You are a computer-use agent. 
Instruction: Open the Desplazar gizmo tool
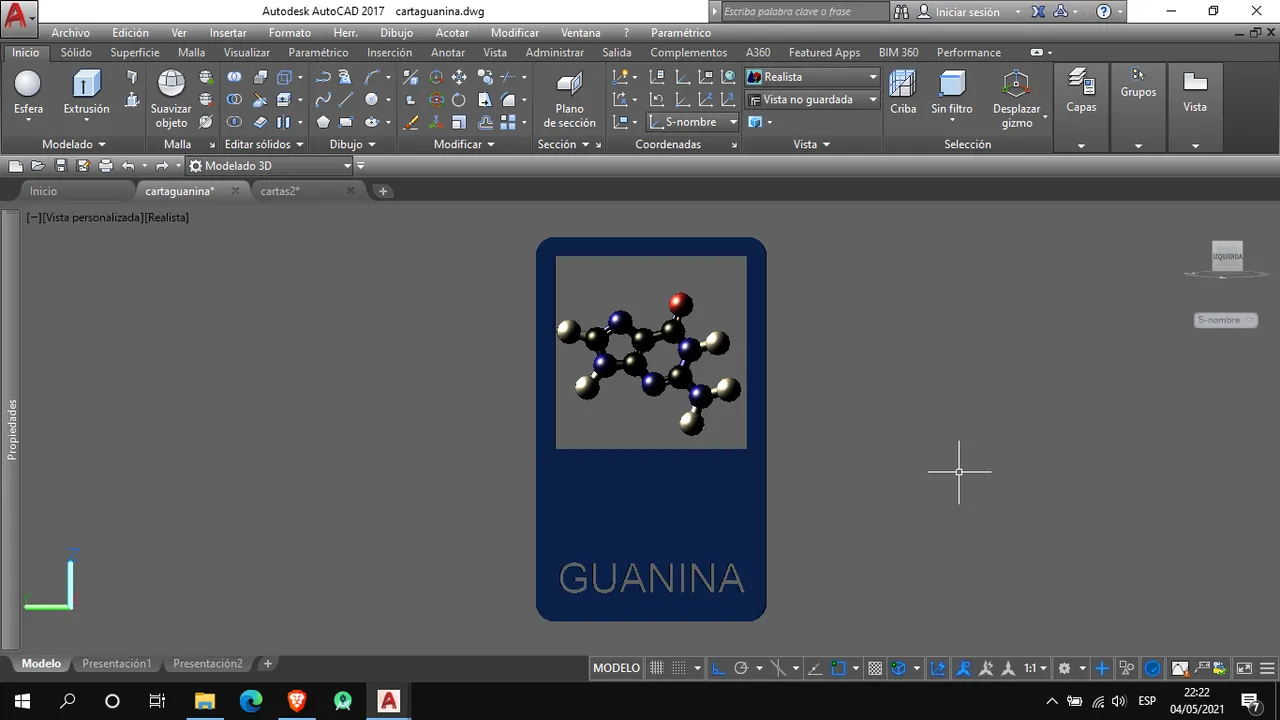pyautogui.click(x=1017, y=99)
